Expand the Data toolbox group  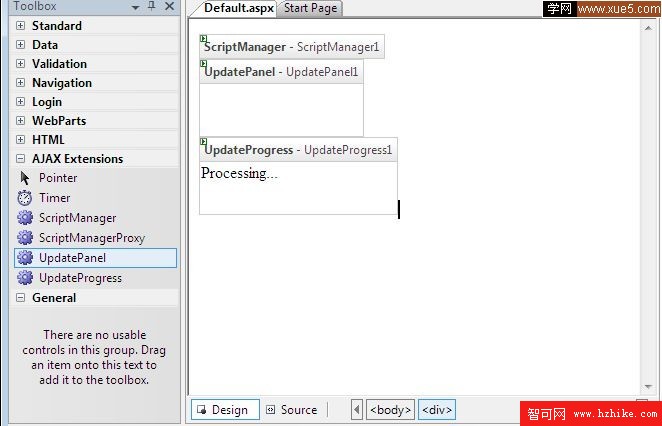pyautogui.click(x=20, y=44)
